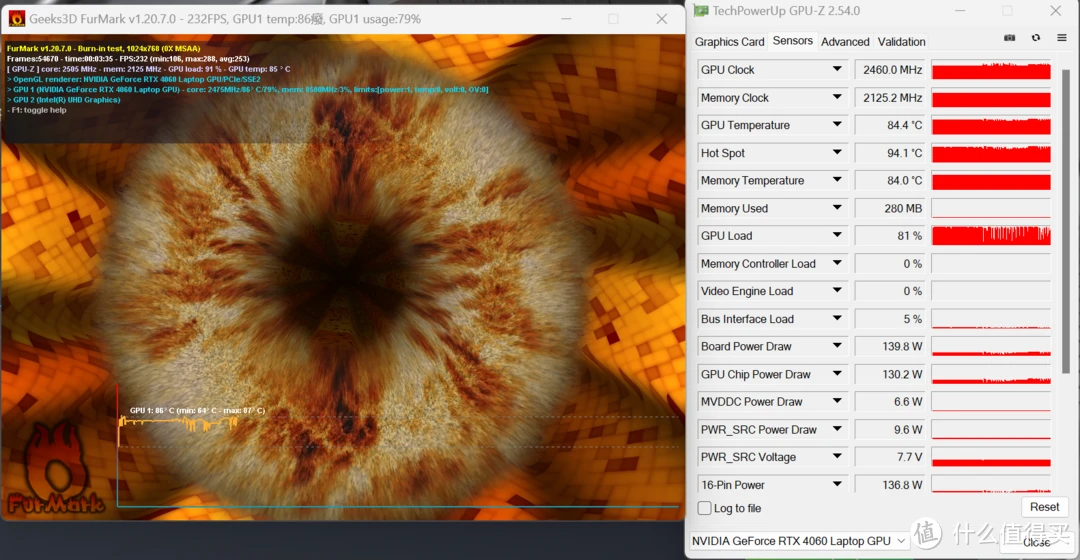Open the GPU selection combo box
This screenshot has height=560, width=1080.
[798, 541]
